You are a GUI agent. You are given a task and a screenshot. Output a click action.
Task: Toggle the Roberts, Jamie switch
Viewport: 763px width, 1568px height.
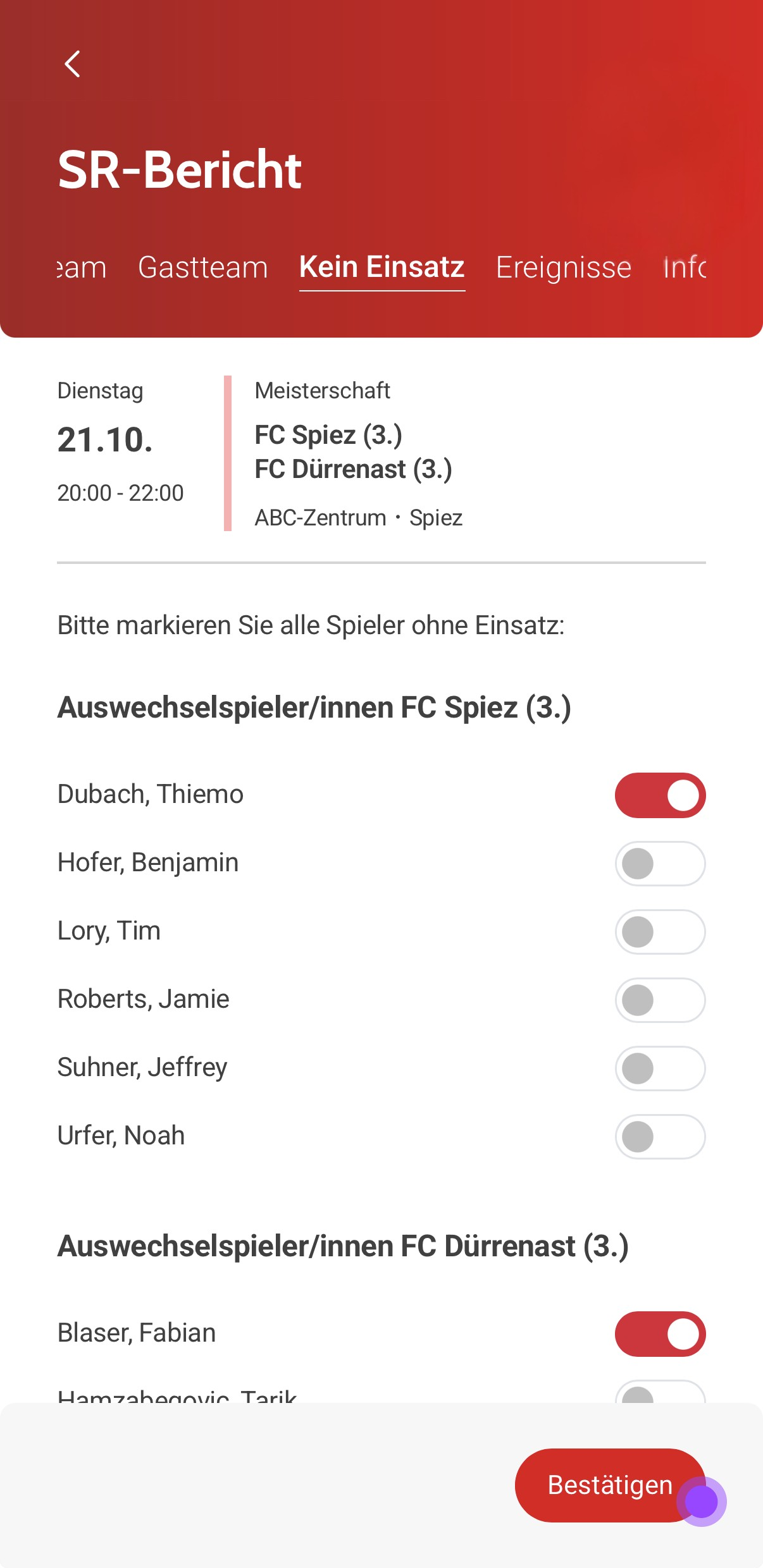click(x=660, y=1000)
